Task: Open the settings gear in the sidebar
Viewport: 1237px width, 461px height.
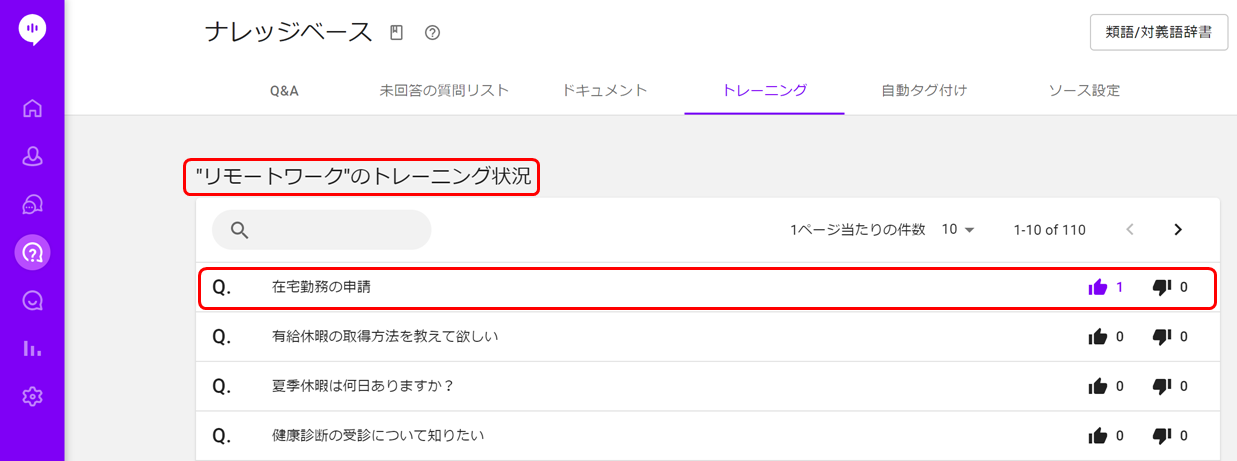Action: coord(32,397)
